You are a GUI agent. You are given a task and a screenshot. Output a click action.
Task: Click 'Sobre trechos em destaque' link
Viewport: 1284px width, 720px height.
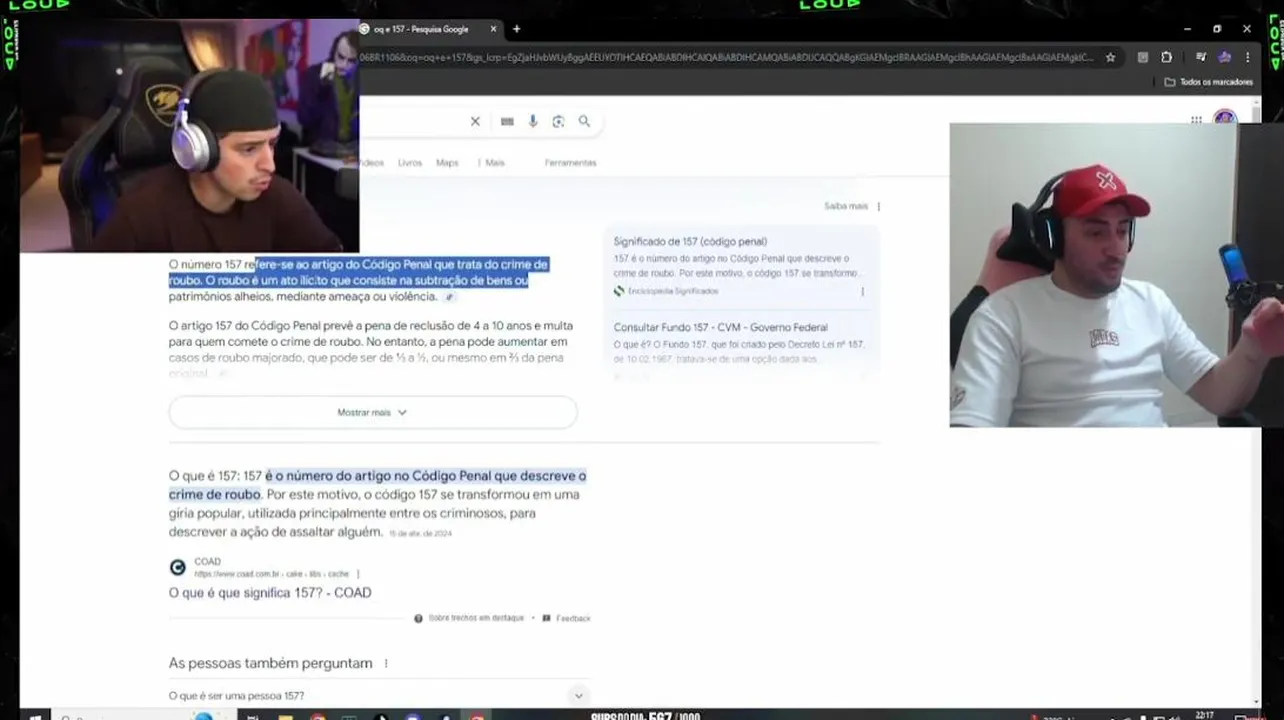click(476, 618)
